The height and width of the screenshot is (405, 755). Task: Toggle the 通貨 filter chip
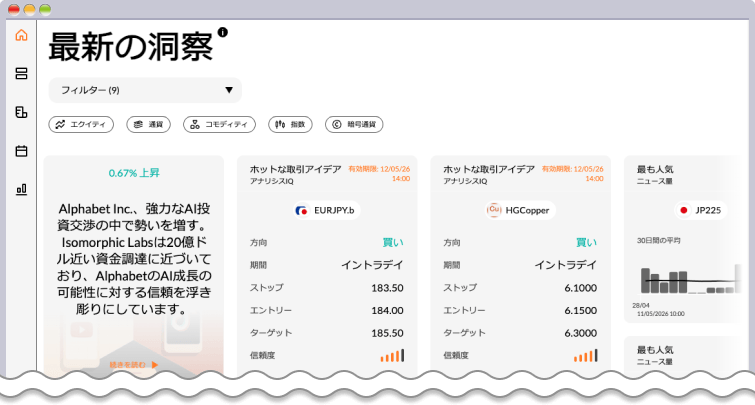(x=148, y=124)
